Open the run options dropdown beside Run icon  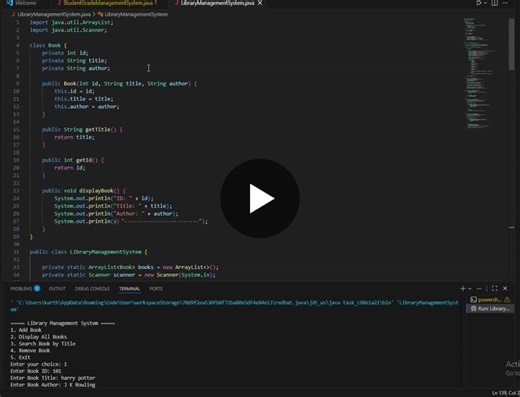[x=485, y=3]
